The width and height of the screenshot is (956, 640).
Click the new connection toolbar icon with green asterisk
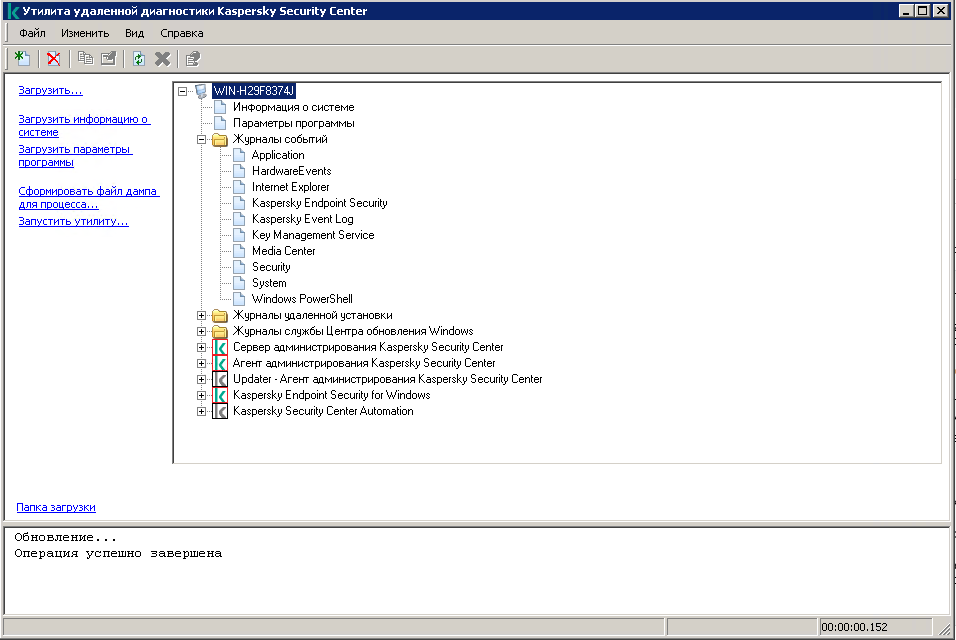21,59
